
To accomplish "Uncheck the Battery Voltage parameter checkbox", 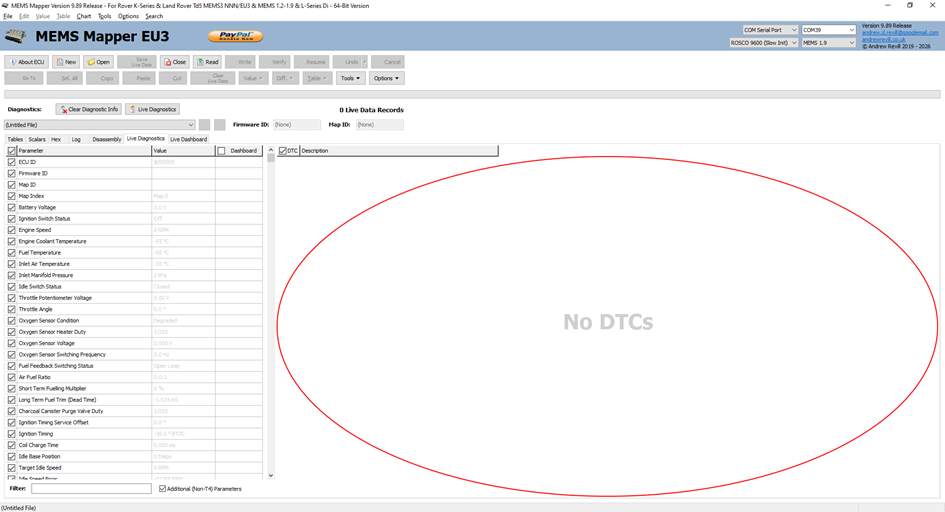I will (12, 207).
